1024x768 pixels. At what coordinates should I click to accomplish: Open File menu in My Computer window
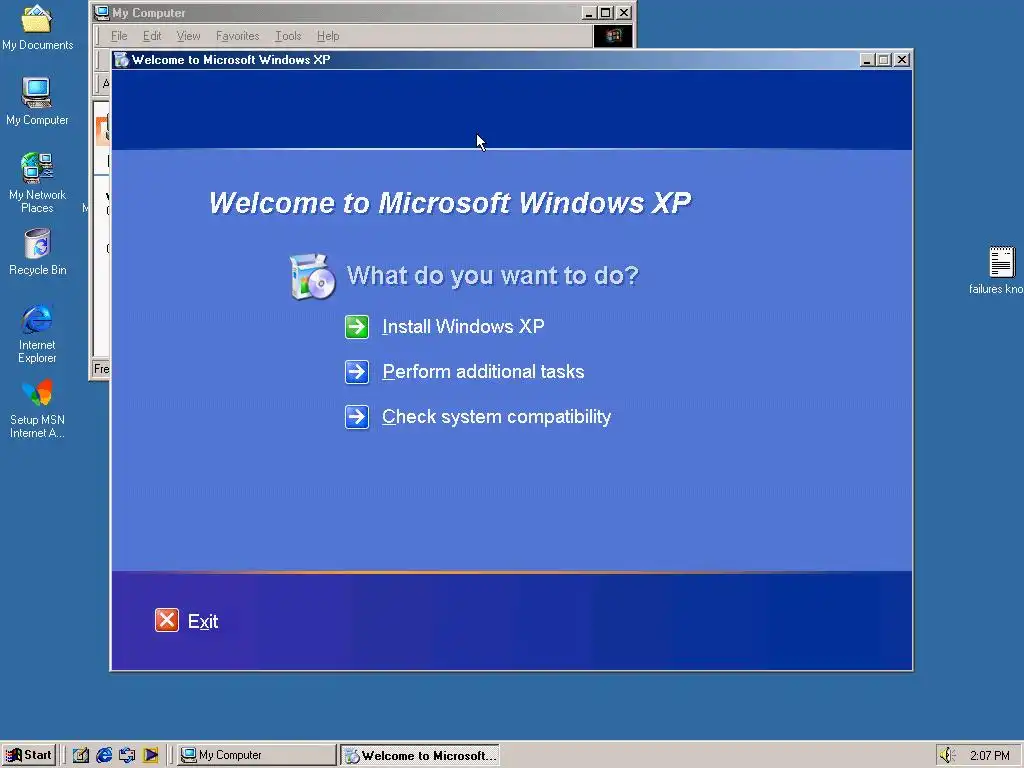(119, 36)
